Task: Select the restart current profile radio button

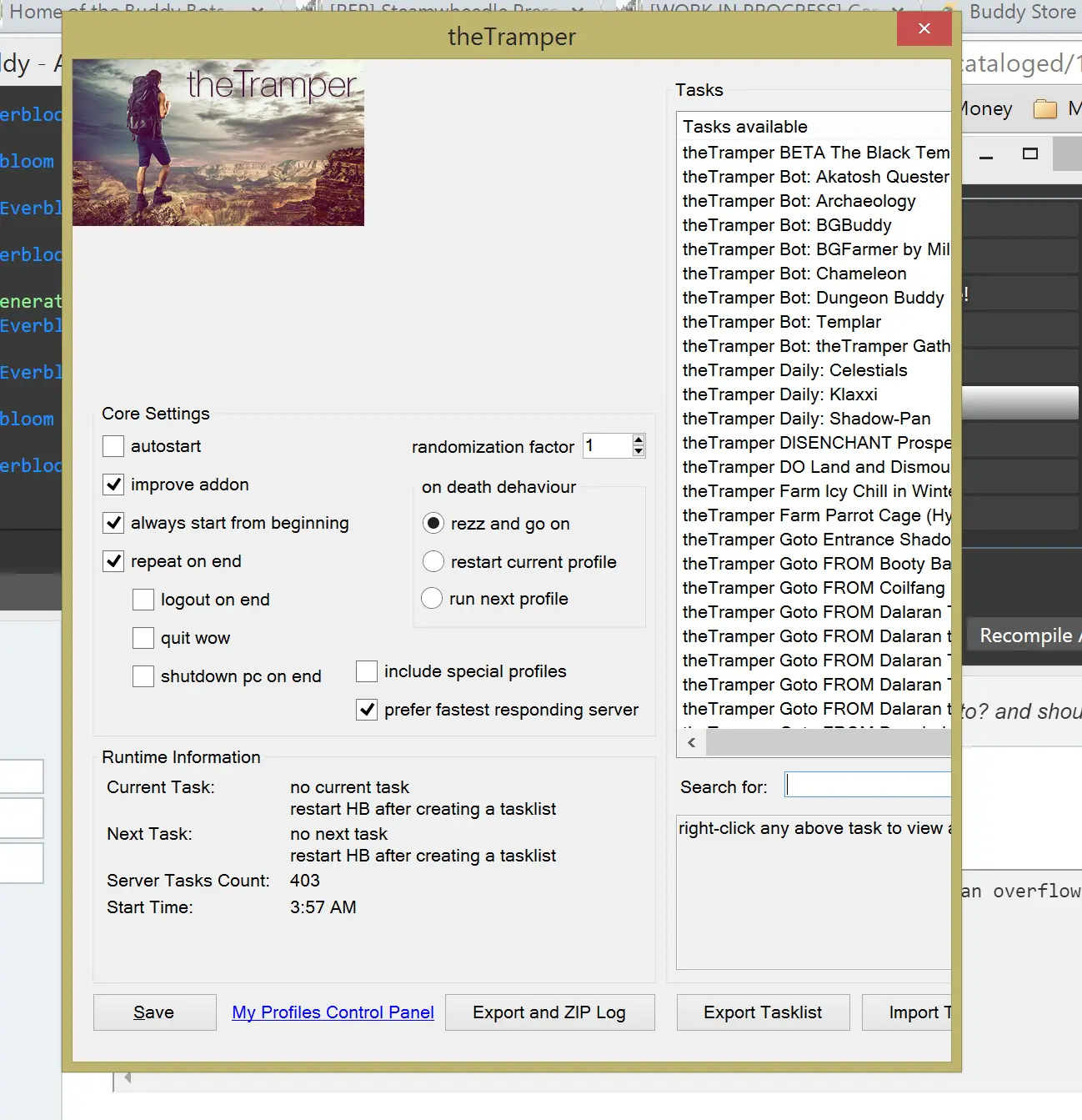Action: pyautogui.click(x=433, y=562)
